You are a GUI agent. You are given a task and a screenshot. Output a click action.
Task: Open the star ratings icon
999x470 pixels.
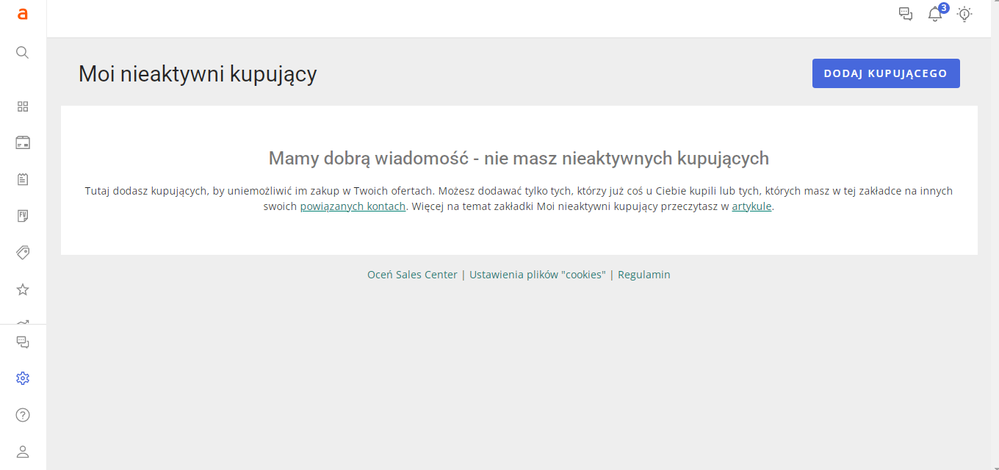(x=22, y=290)
